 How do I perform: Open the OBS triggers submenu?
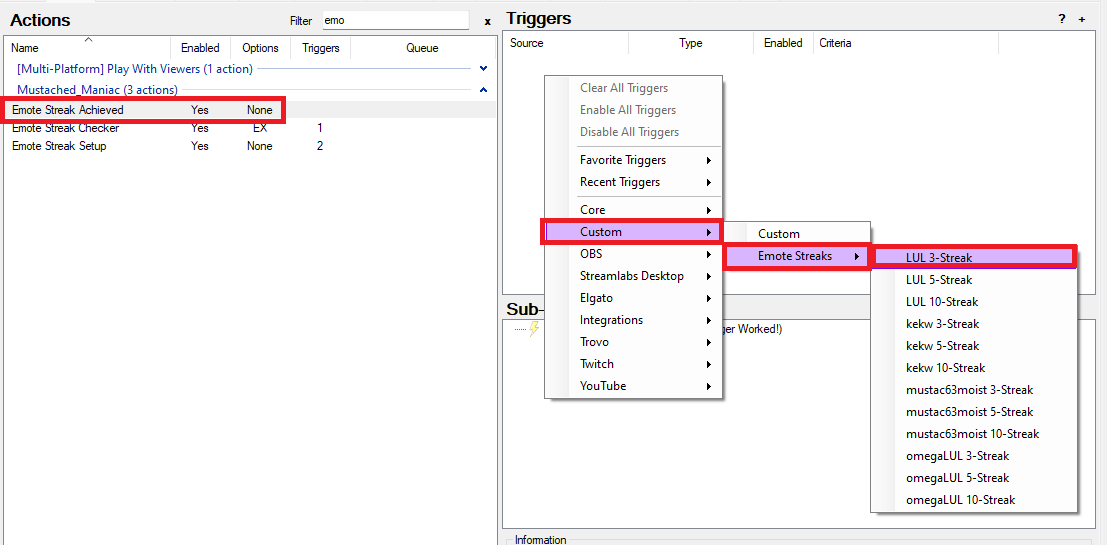coord(633,253)
